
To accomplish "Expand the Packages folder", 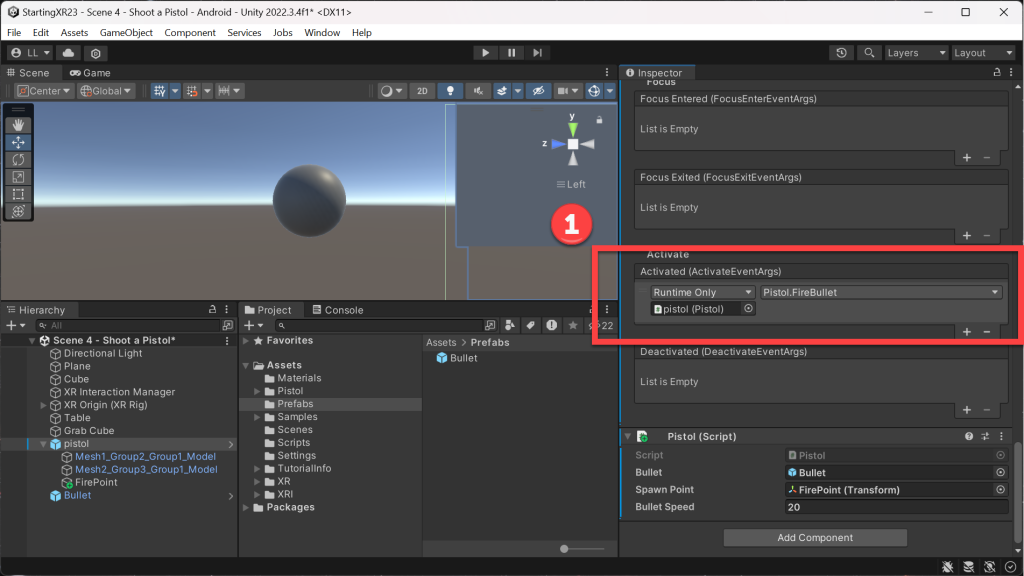I will click(x=246, y=507).
